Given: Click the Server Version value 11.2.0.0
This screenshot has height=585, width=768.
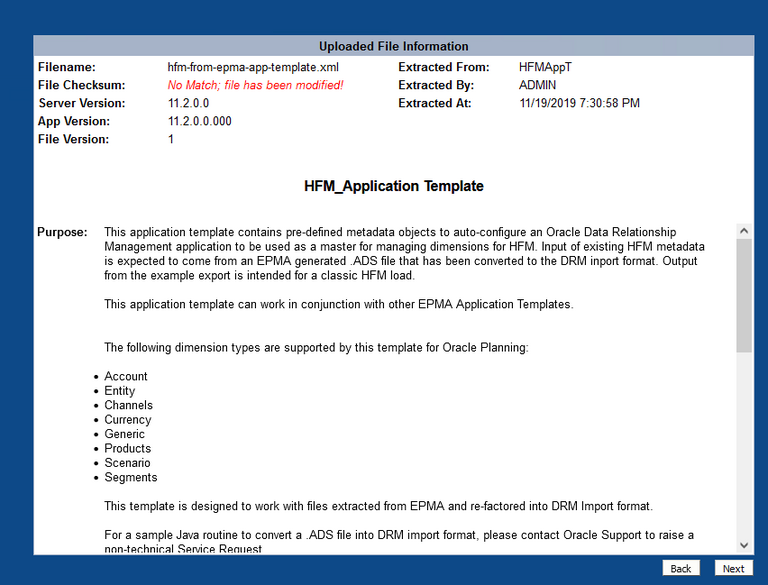Looking at the screenshot, I should pos(188,103).
